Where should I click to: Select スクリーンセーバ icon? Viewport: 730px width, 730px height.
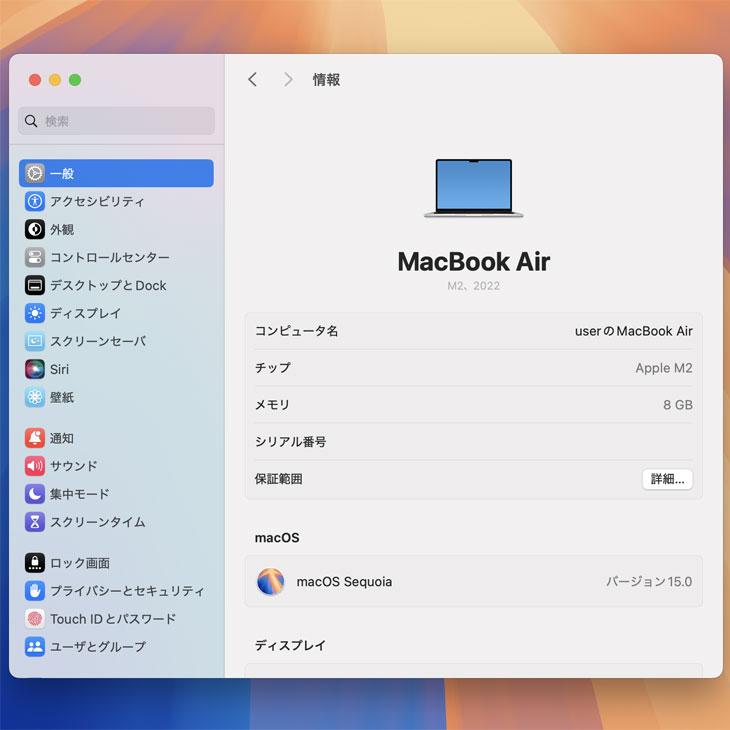point(35,341)
